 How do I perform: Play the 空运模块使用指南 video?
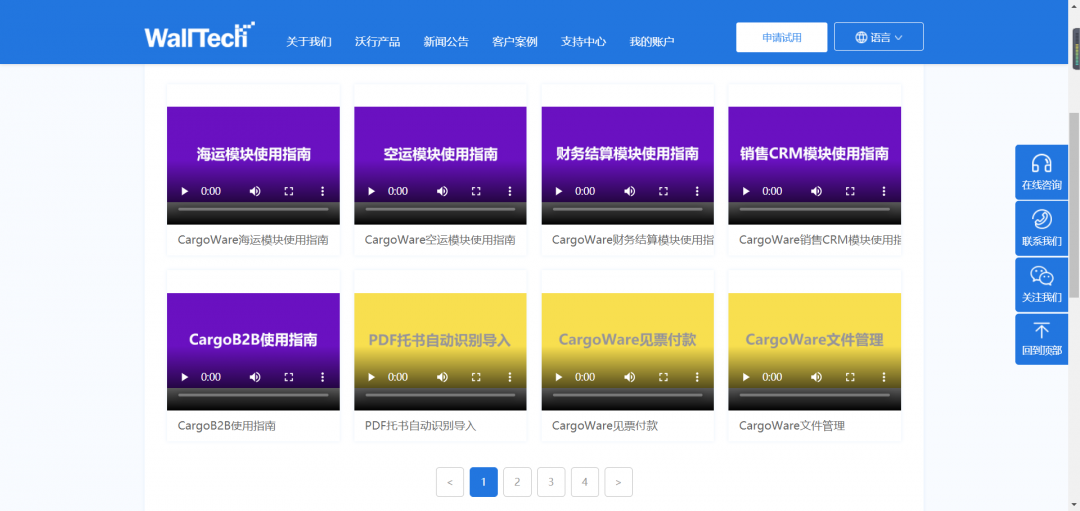pos(372,191)
